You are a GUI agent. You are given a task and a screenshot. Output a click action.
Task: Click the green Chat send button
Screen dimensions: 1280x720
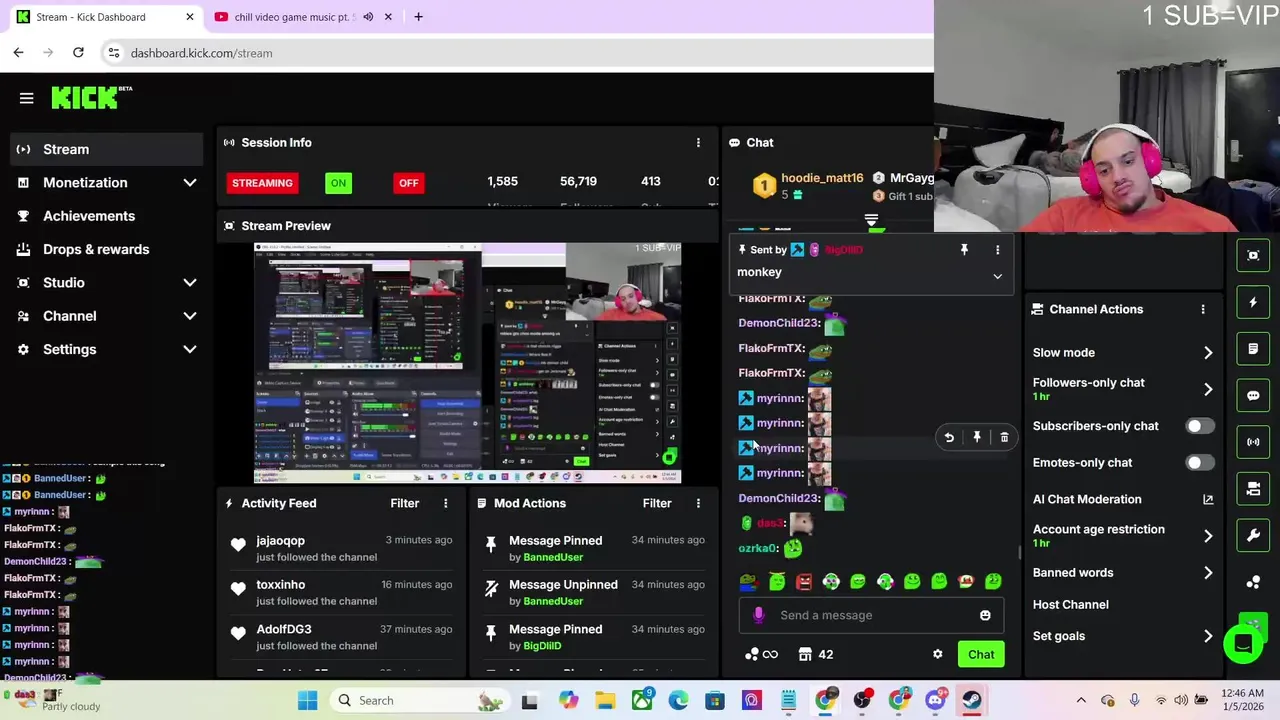[981, 654]
